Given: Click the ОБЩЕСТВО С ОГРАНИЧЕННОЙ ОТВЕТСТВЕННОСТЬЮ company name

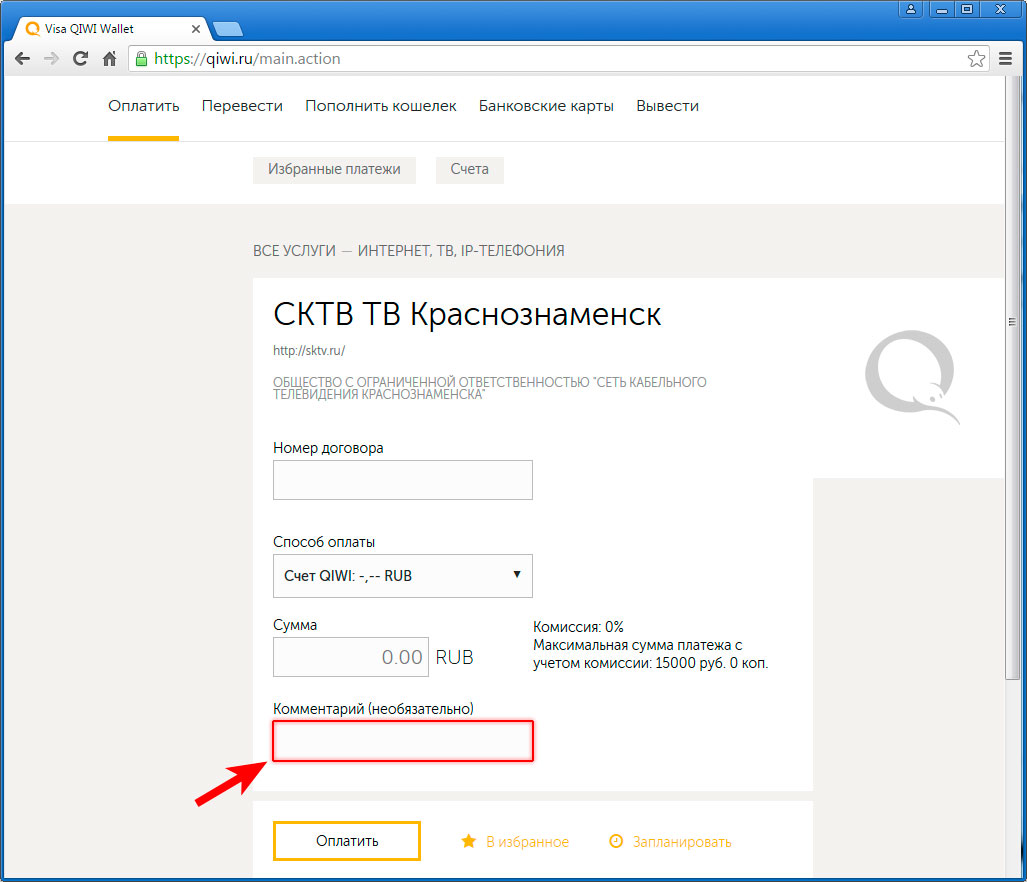Looking at the screenshot, I should (x=490, y=388).
